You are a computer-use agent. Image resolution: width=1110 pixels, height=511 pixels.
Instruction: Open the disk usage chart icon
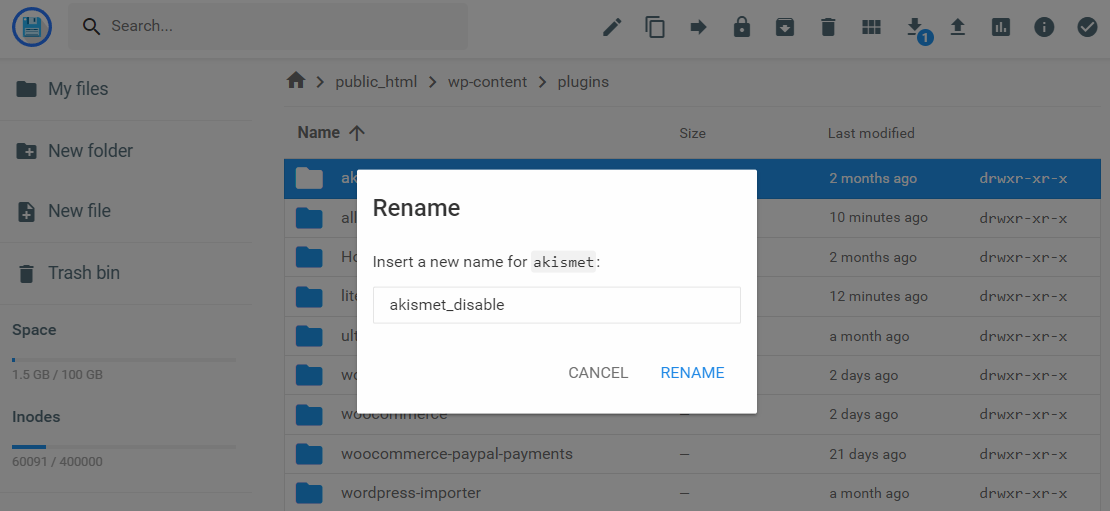click(1001, 27)
